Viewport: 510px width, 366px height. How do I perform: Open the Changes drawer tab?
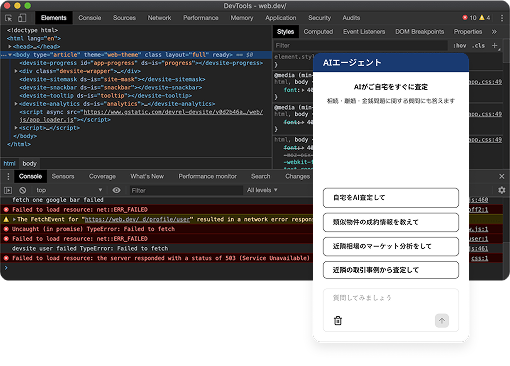click(x=297, y=176)
